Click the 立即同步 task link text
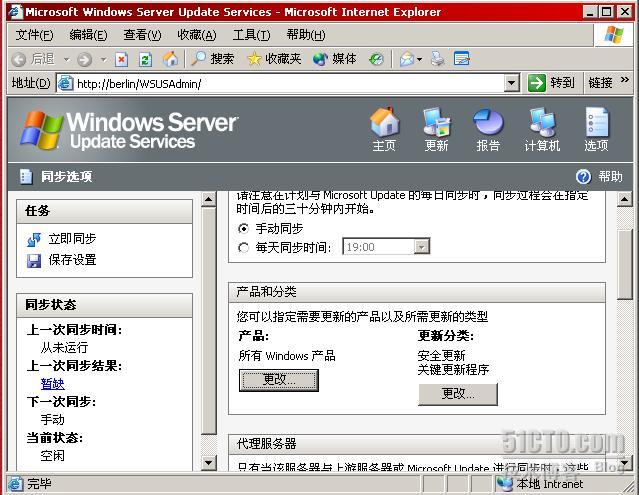Viewport: 639px width, 495px height. click(x=73, y=239)
